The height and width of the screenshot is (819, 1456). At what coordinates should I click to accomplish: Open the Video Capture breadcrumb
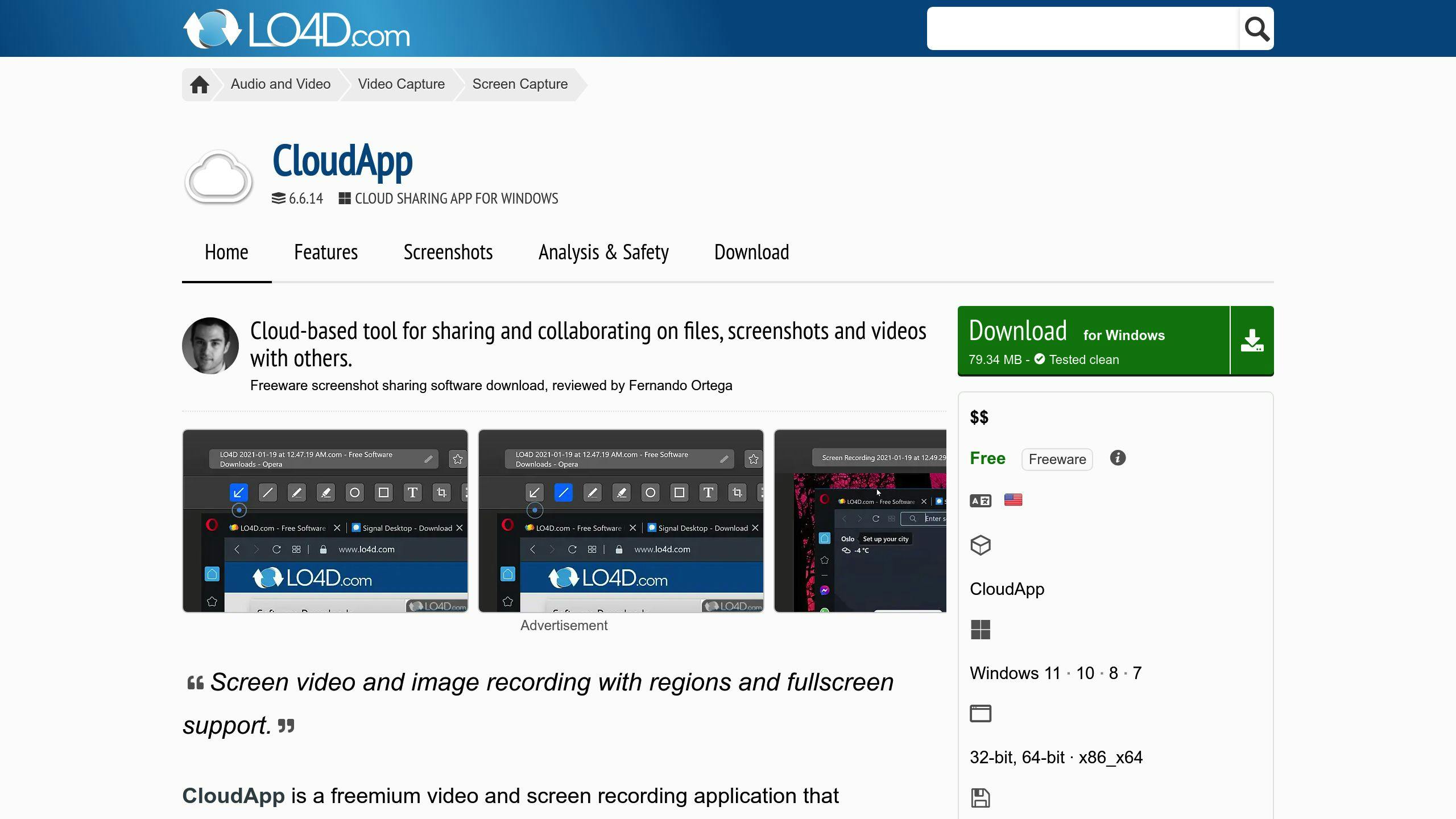402,84
